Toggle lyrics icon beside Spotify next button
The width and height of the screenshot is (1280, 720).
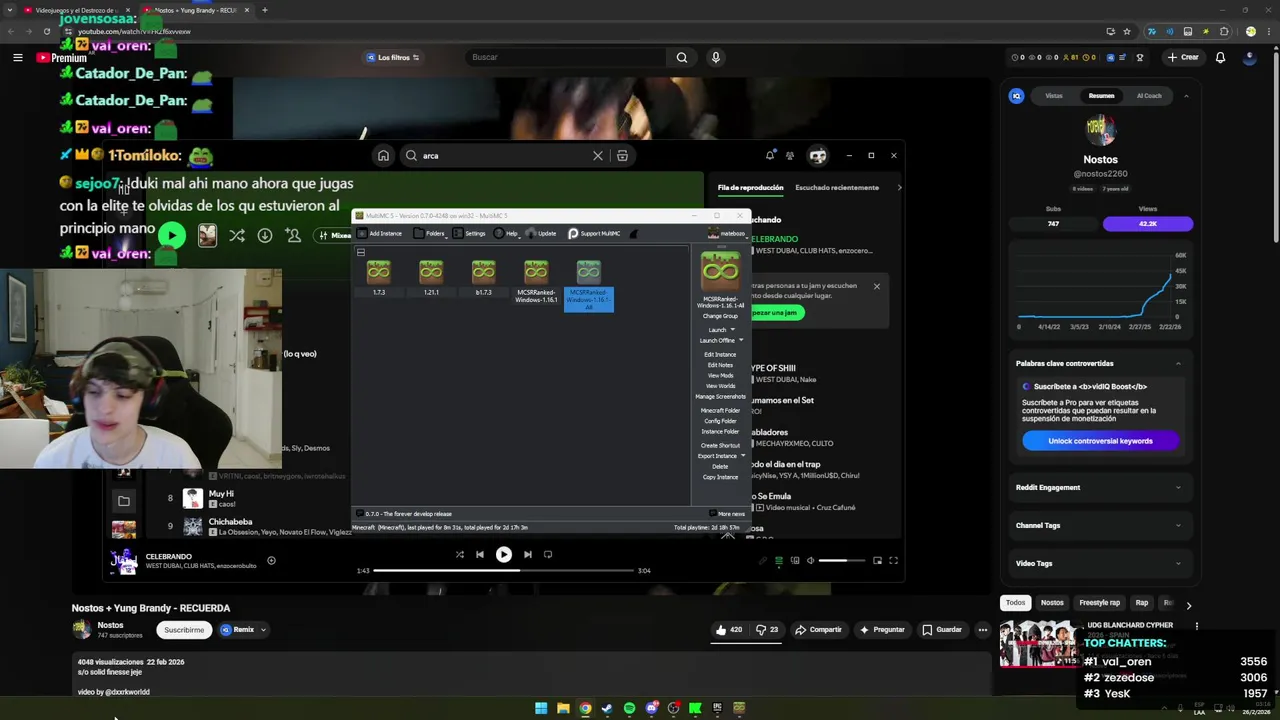(x=548, y=554)
